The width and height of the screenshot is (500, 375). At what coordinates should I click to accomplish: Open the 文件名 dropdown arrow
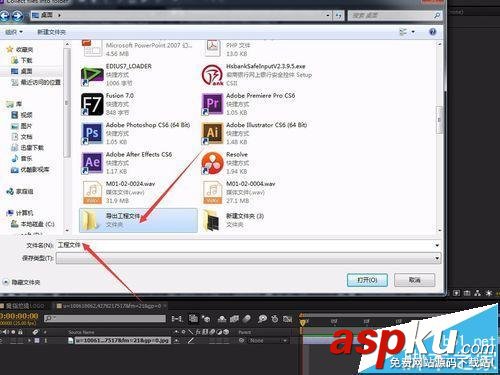pyautogui.click(x=437, y=245)
